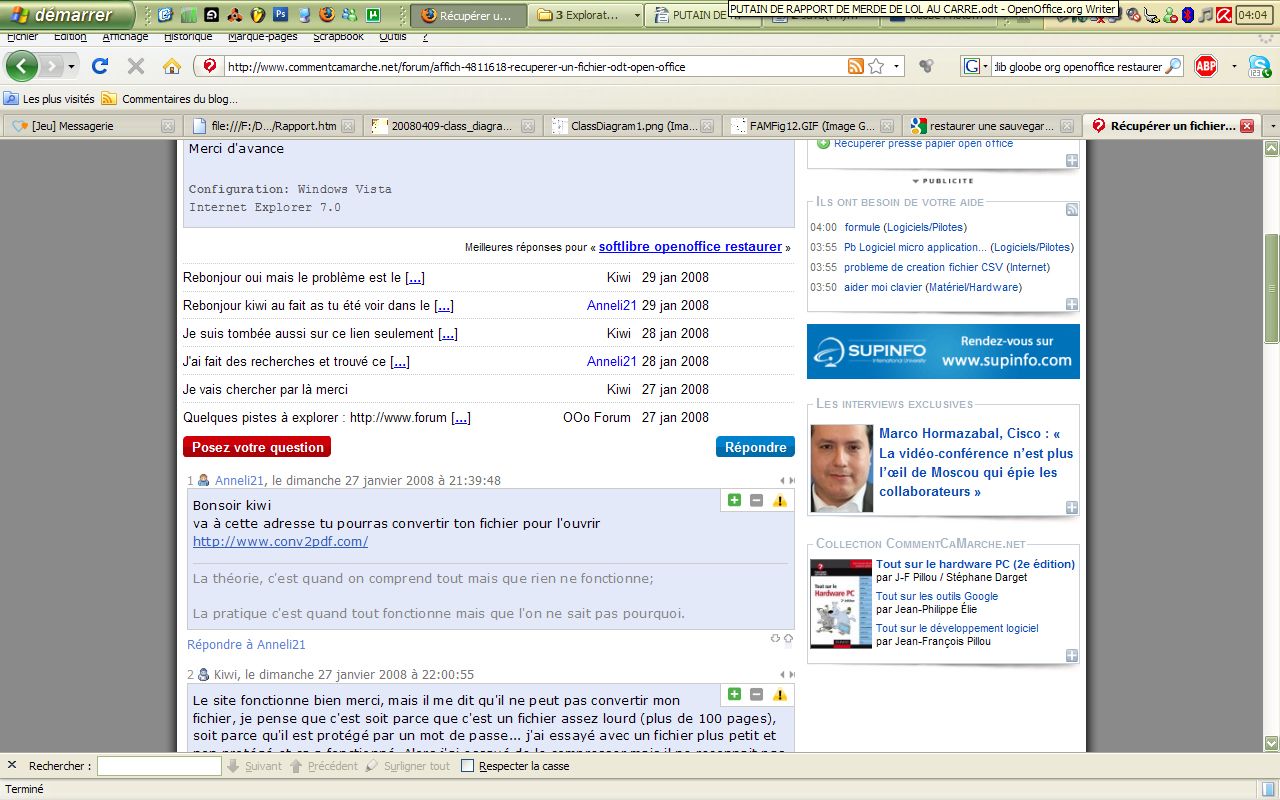Viewport: 1280px width, 800px height.
Task: Go back with the green Back arrow
Action: (x=22, y=66)
